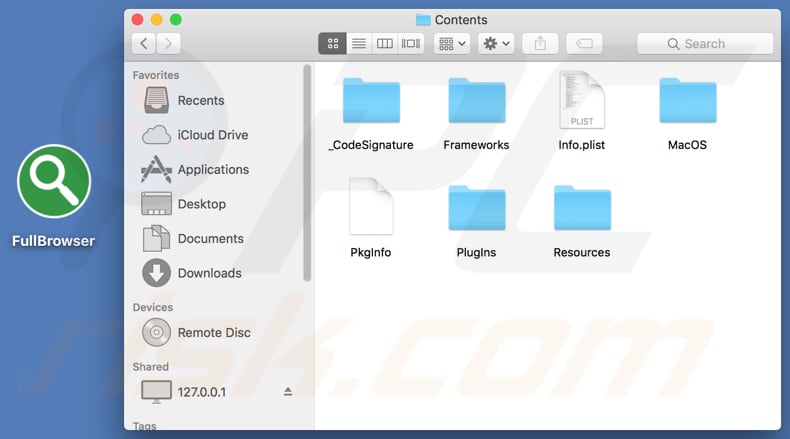Switch to column view mode
790x439 pixels.
pyautogui.click(x=384, y=44)
